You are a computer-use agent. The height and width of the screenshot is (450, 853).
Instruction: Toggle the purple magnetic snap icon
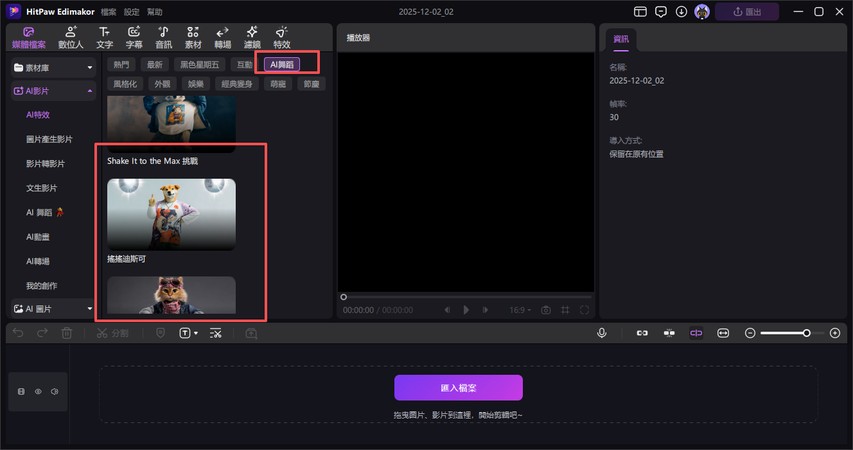(696, 333)
